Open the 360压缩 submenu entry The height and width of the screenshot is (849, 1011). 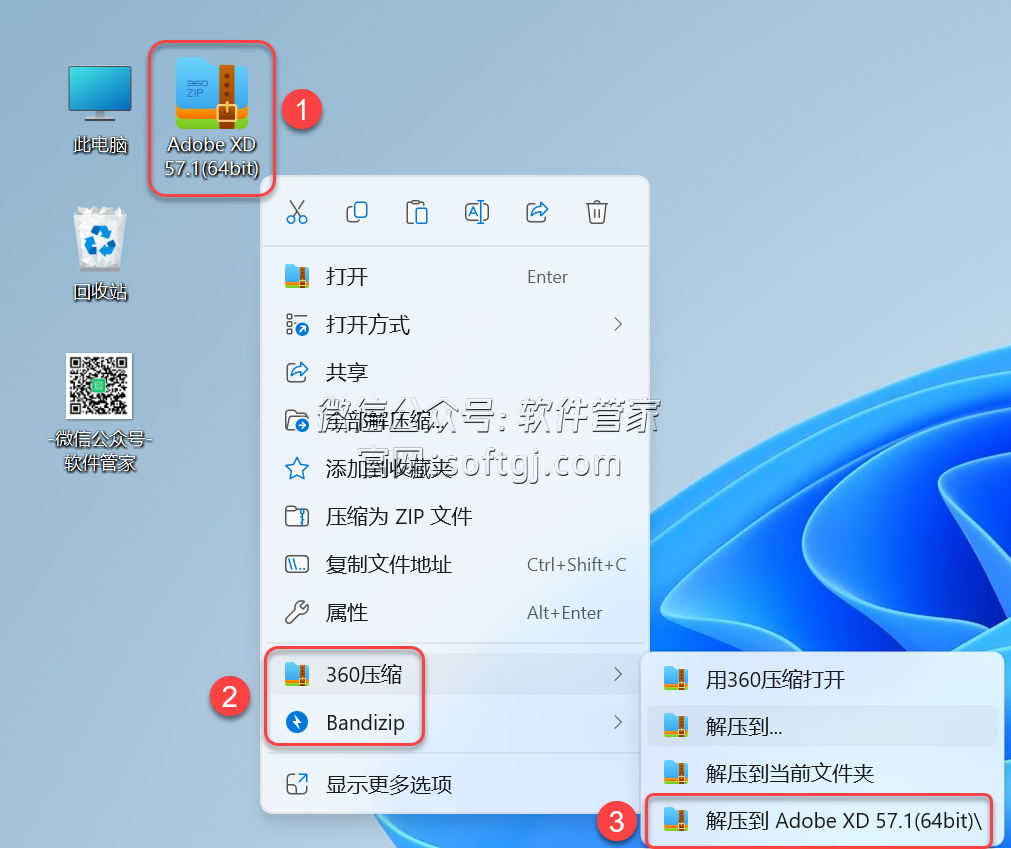[455, 674]
